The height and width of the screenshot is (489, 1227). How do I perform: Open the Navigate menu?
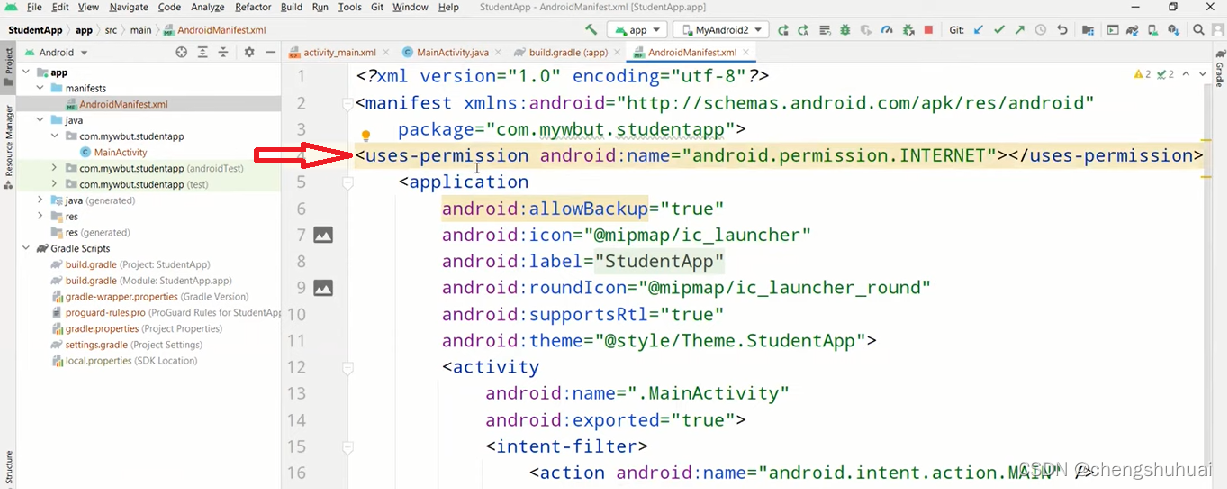pyautogui.click(x=128, y=7)
